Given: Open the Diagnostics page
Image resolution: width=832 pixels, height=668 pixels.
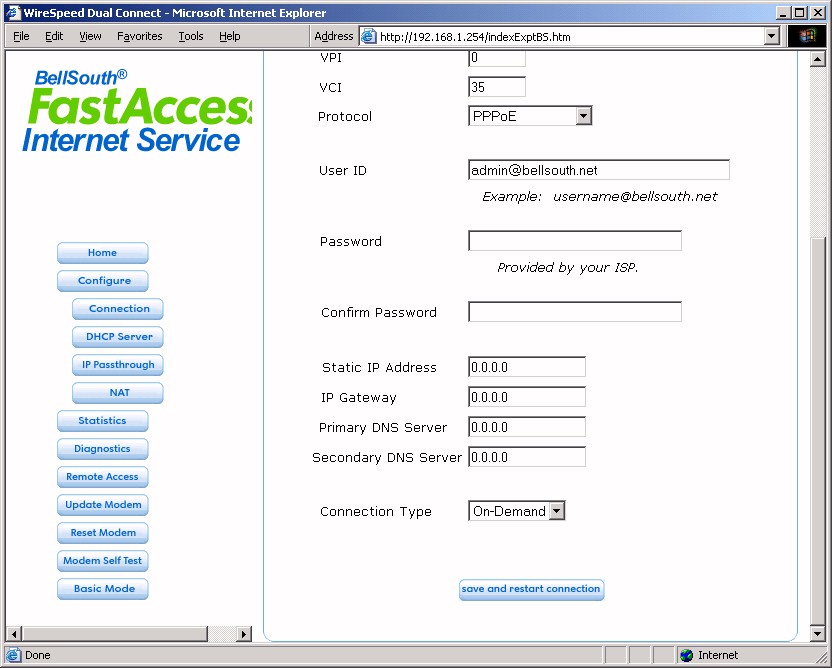Looking at the screenshot, I should 102,449.
